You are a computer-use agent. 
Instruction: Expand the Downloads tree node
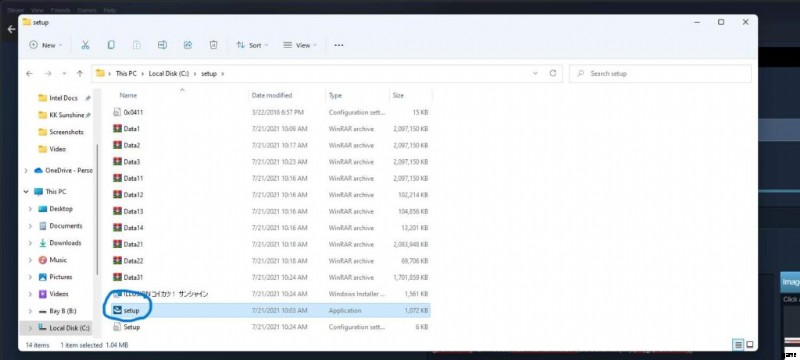30,243
